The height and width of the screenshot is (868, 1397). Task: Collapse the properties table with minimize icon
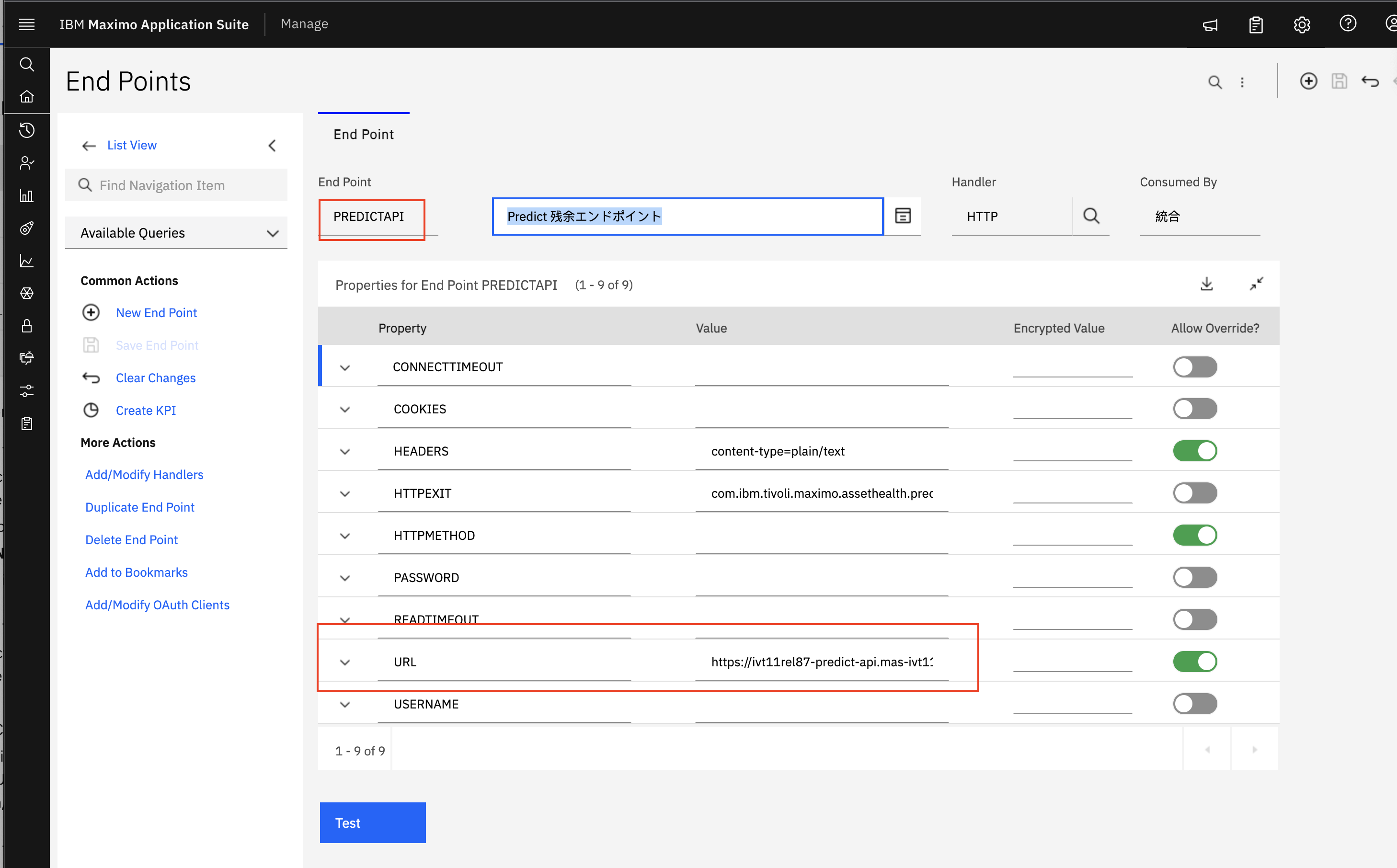click(x=1256, y=284)
